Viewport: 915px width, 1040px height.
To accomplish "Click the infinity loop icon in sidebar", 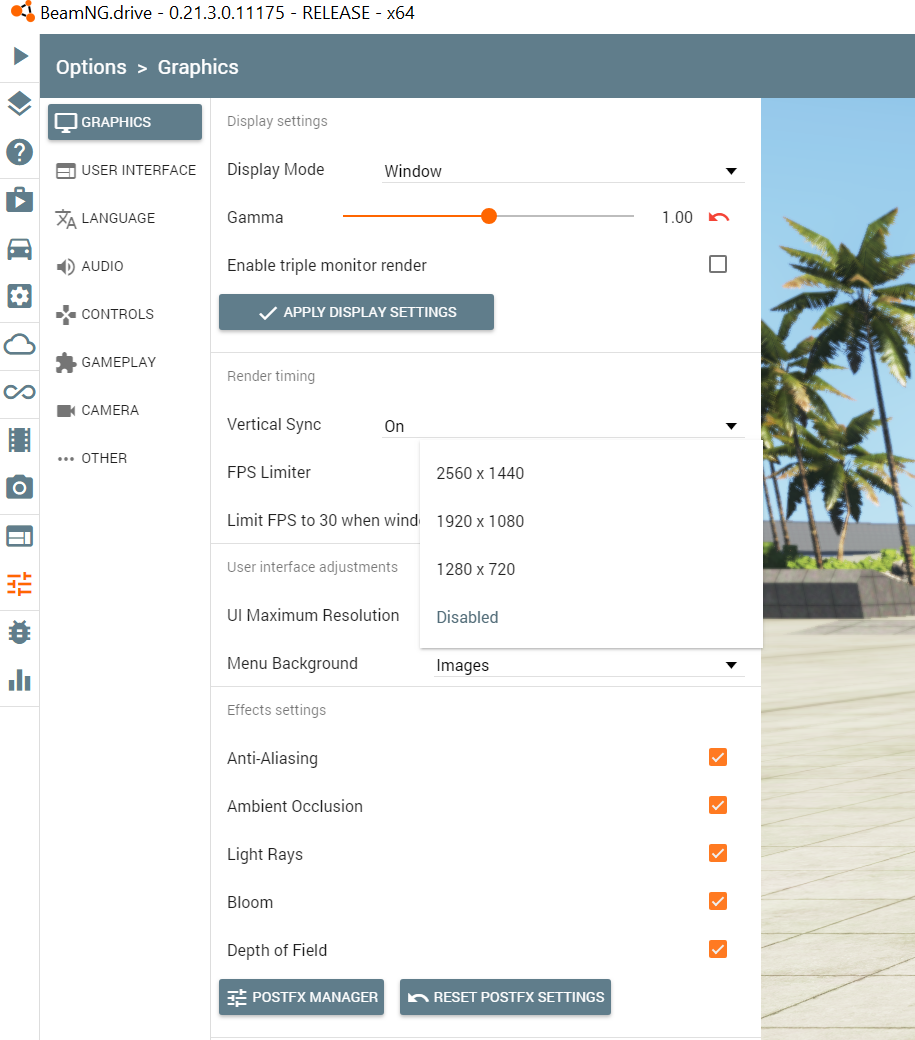I will (x=19, y=392).
